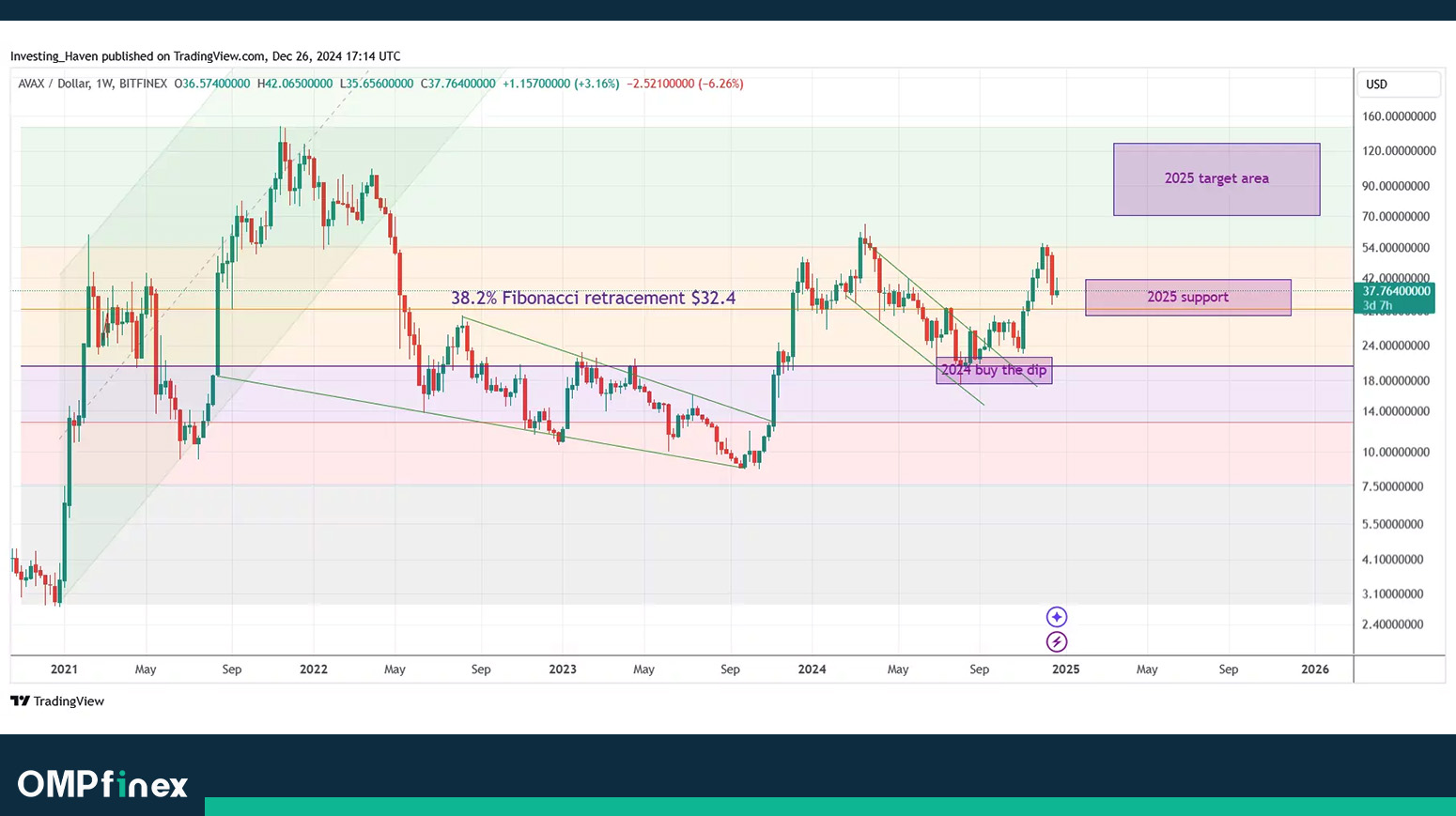Click the 2026 label on the time axis

[x=1314, y=670]
